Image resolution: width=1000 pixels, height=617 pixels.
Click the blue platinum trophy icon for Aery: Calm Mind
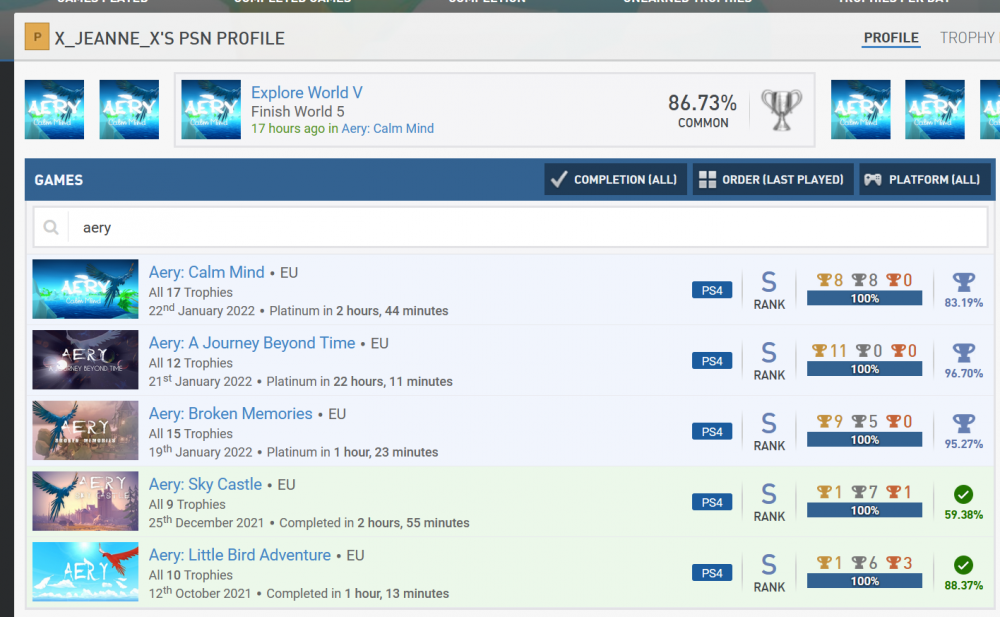coord(963,282)
